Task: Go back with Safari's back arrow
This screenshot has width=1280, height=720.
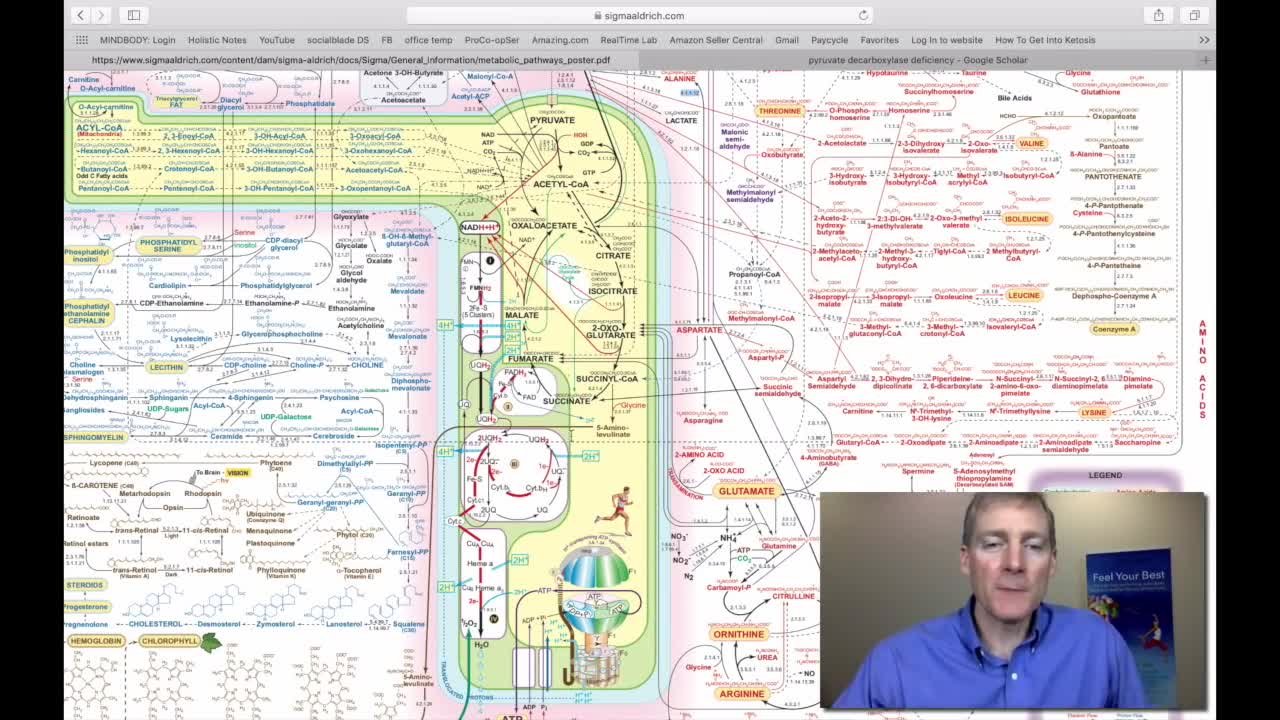Action: [x=80, y=15]
